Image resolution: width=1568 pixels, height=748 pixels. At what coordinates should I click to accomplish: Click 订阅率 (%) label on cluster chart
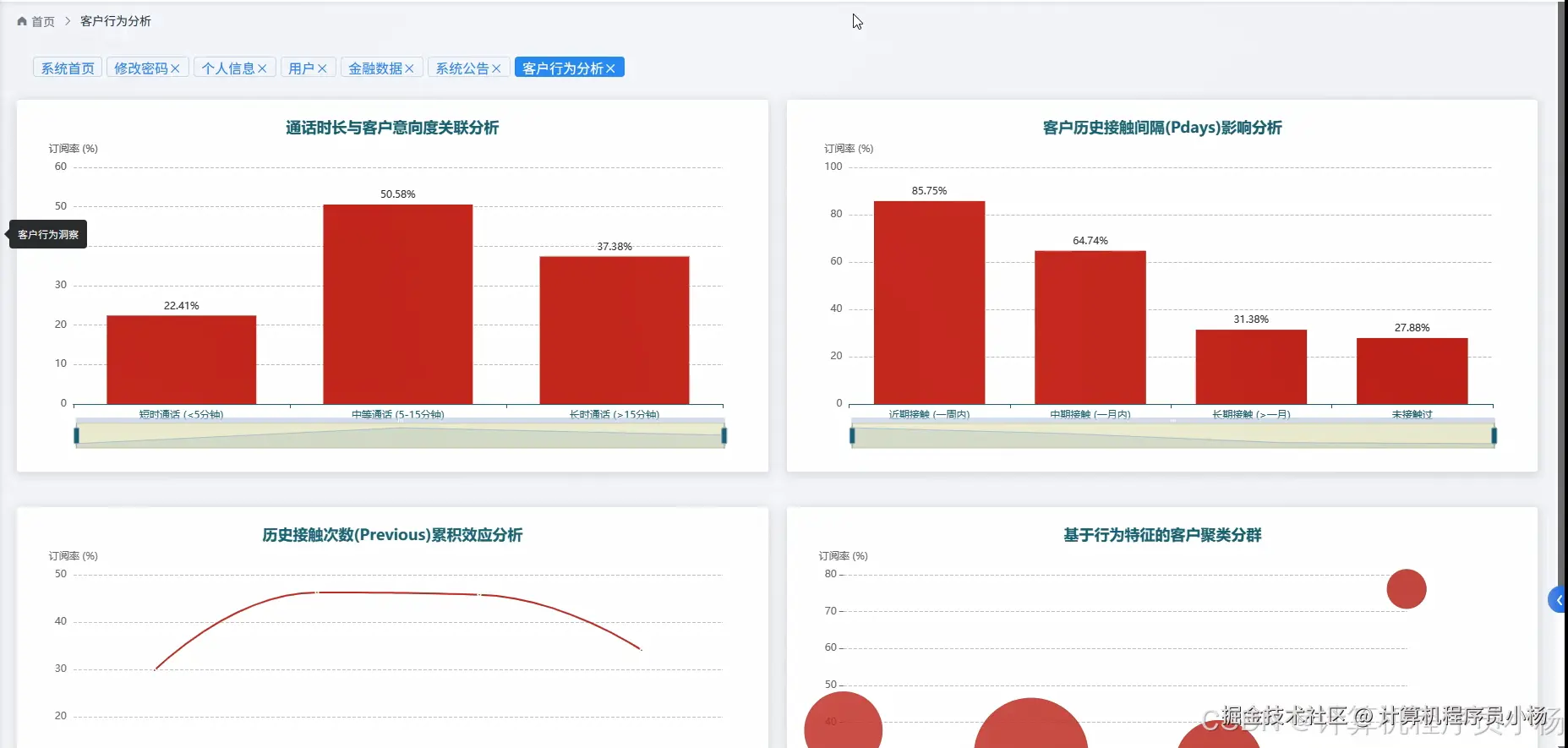pyautogui.click(x=844, y=556)
